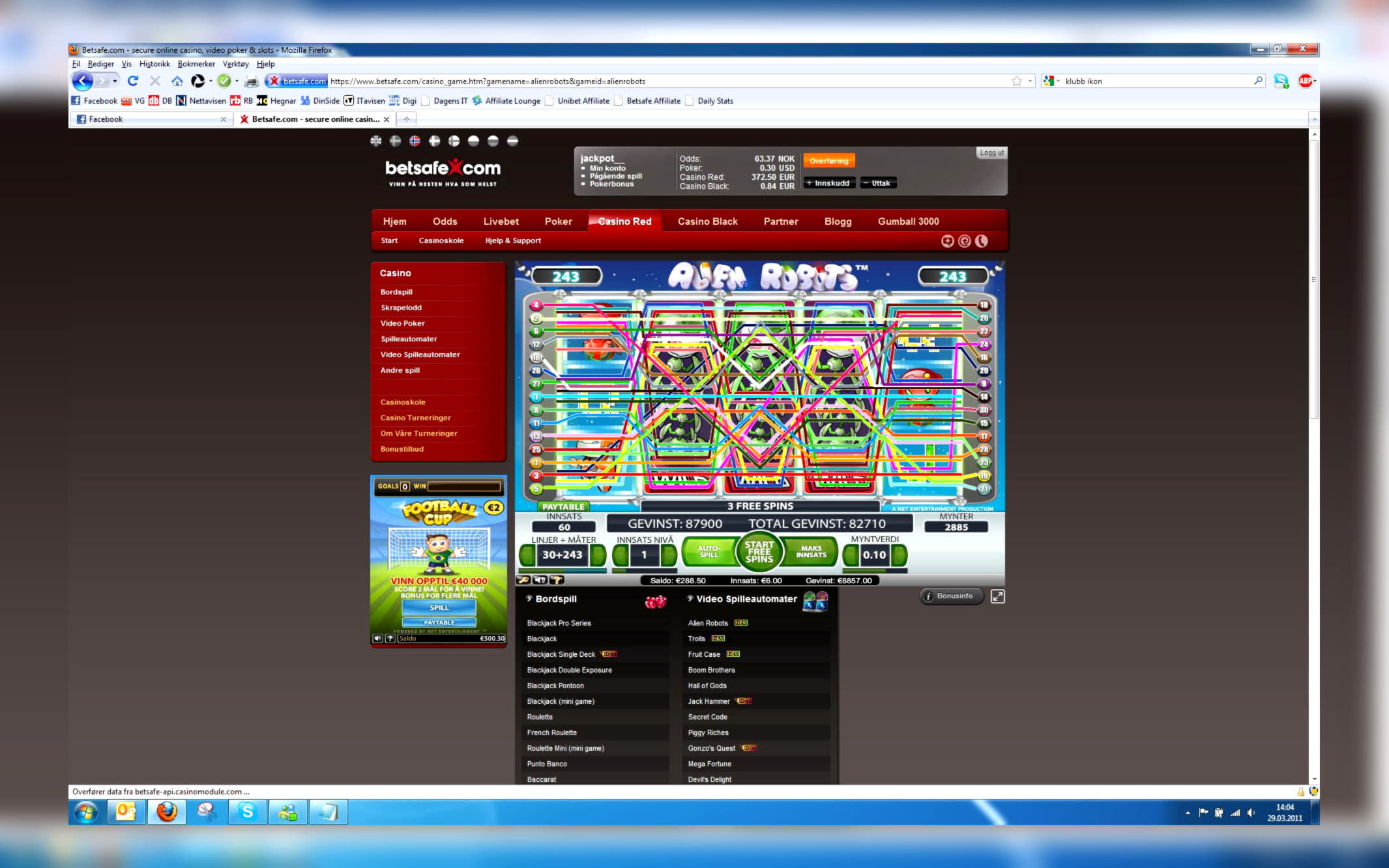The width and height of the screenshot is (1389, 868).
Task: Open Min konto account link
Action: pos(607,168)
